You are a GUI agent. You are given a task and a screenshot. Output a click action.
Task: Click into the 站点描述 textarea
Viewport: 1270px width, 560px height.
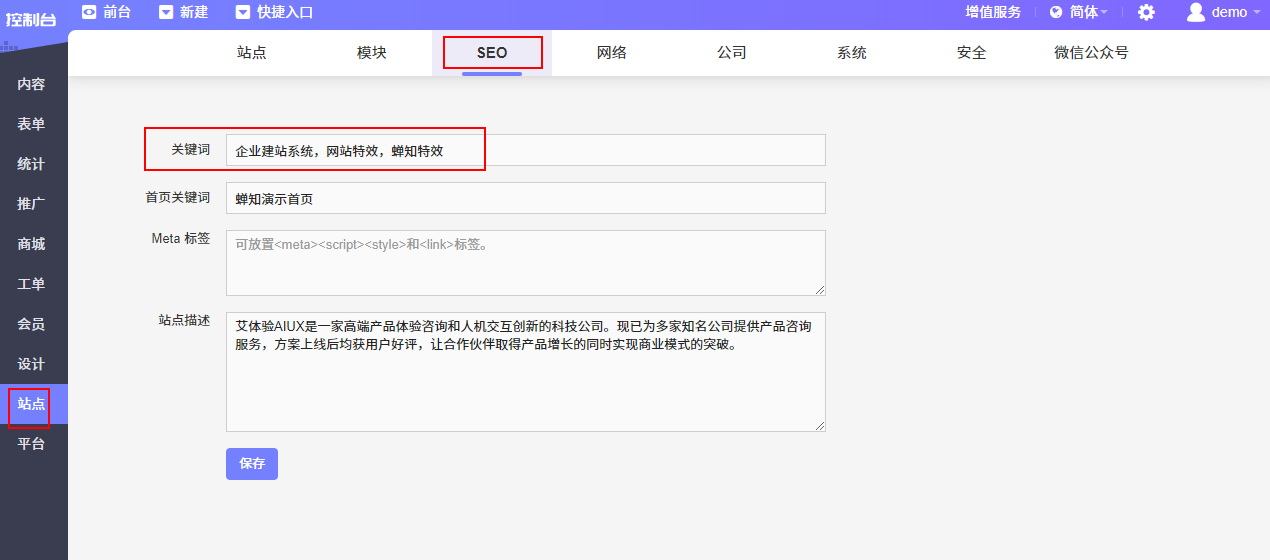tap(526, 372)
